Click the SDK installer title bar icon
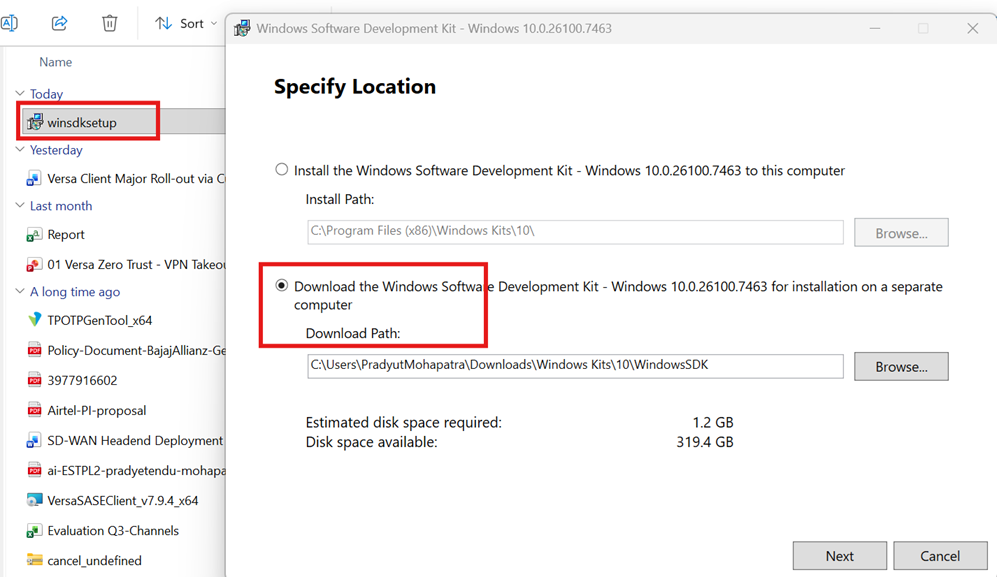 tap(242, 29)
